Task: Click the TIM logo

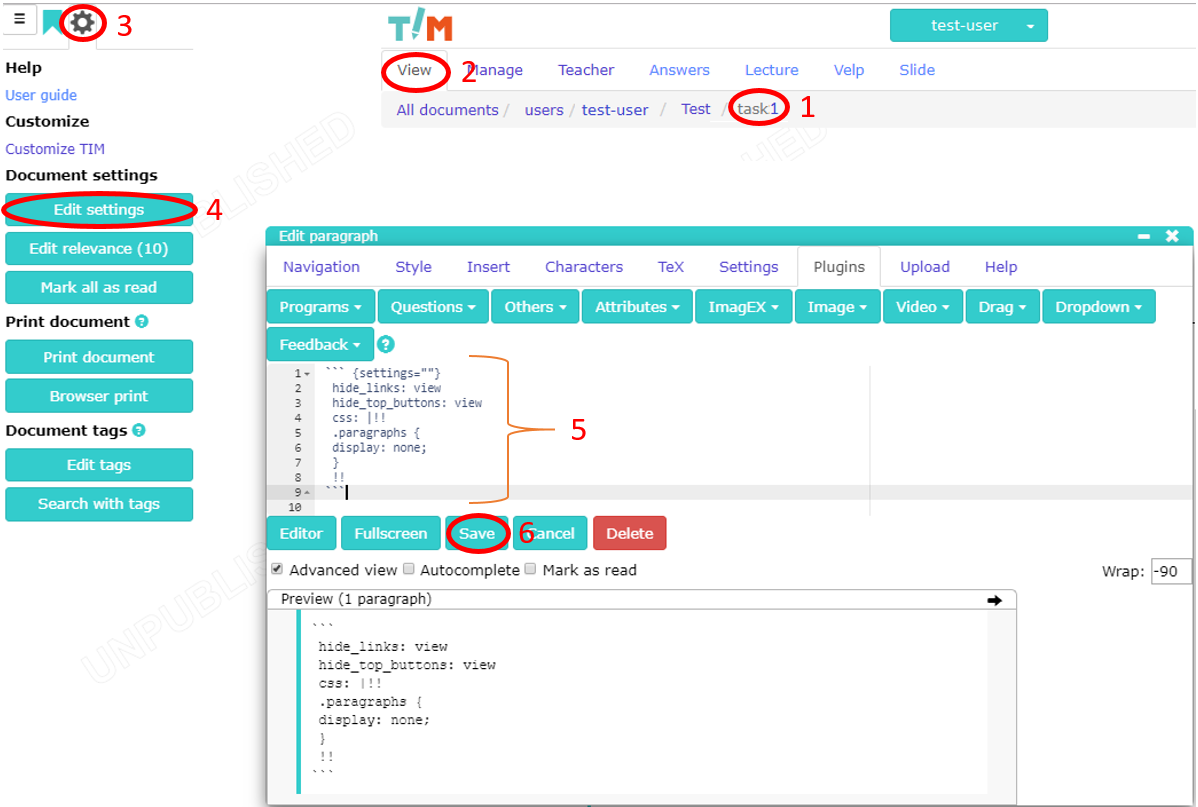Action: [420, 24]
